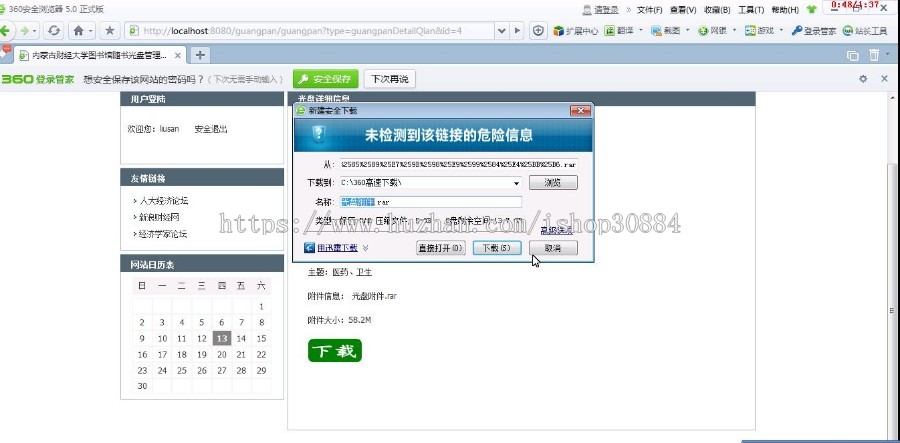Close the 内蒙古财经大学 tab
900x443 pixels.
click(x=177, y=56)
